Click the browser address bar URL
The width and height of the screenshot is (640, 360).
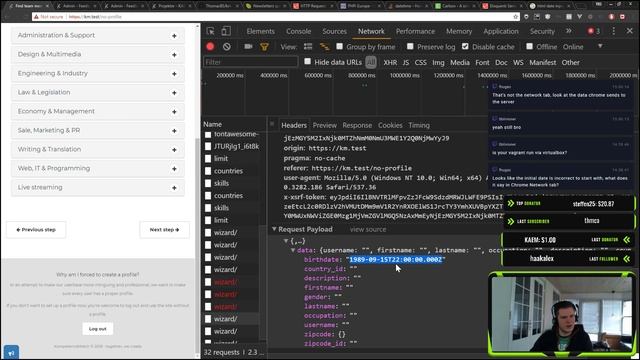pos(95,17)
